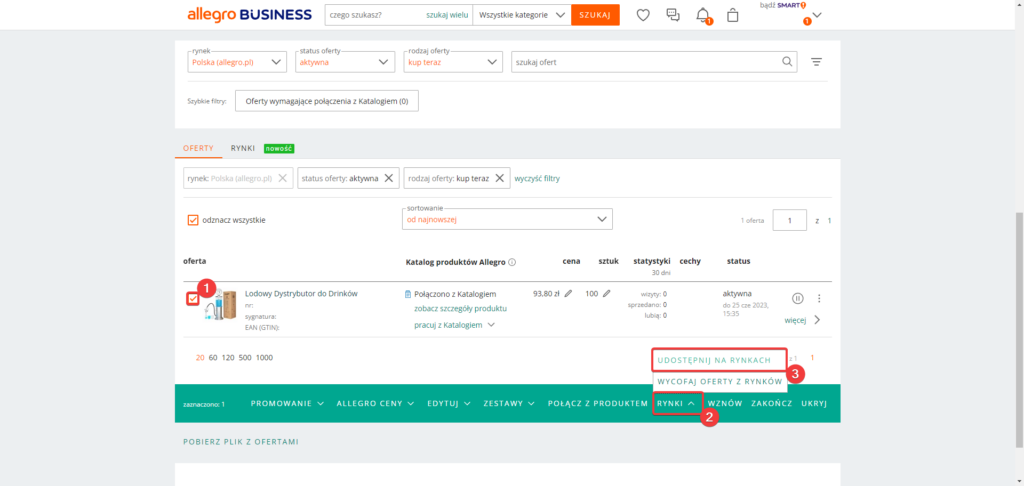Open the Lodowy Dystrybutor do Drinków offer title
The width and height of the screenshot is (1024, 486).
click(301, 294)
